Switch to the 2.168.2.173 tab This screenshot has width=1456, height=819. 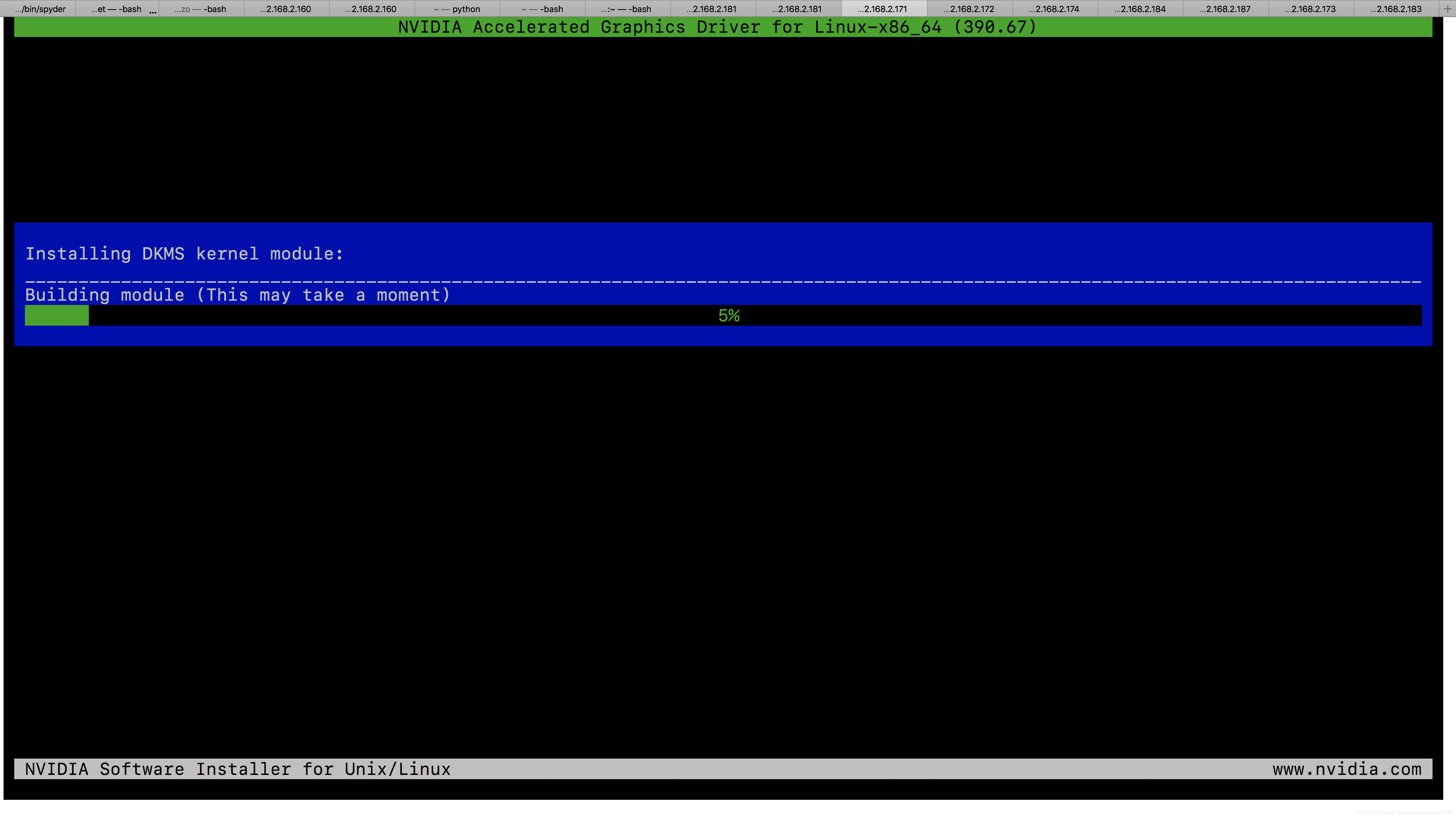1311,9
